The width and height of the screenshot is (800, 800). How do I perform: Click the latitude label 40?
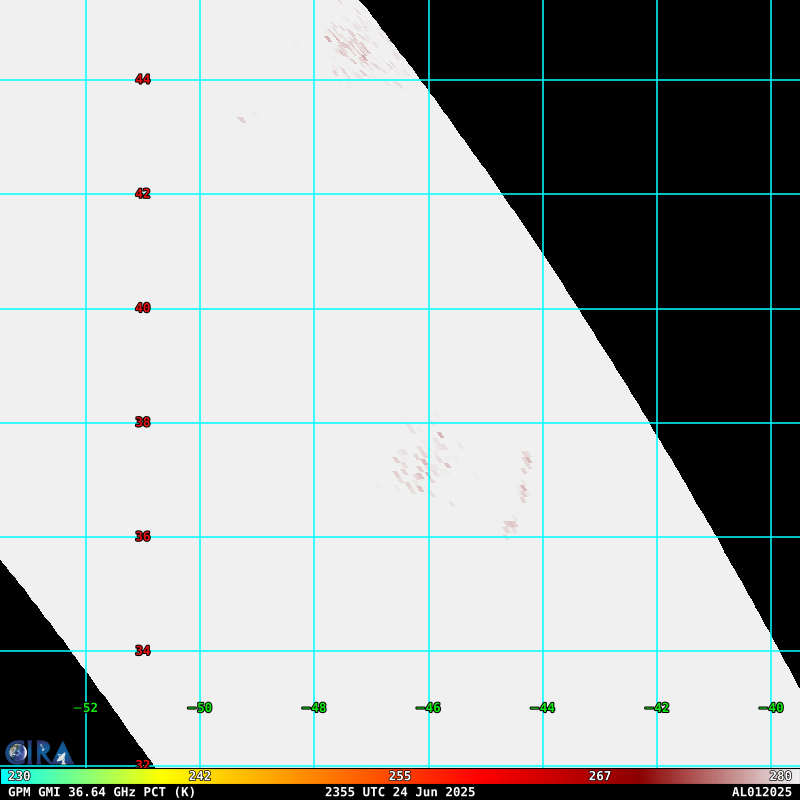pyautogui.click(x=143, y=308)
